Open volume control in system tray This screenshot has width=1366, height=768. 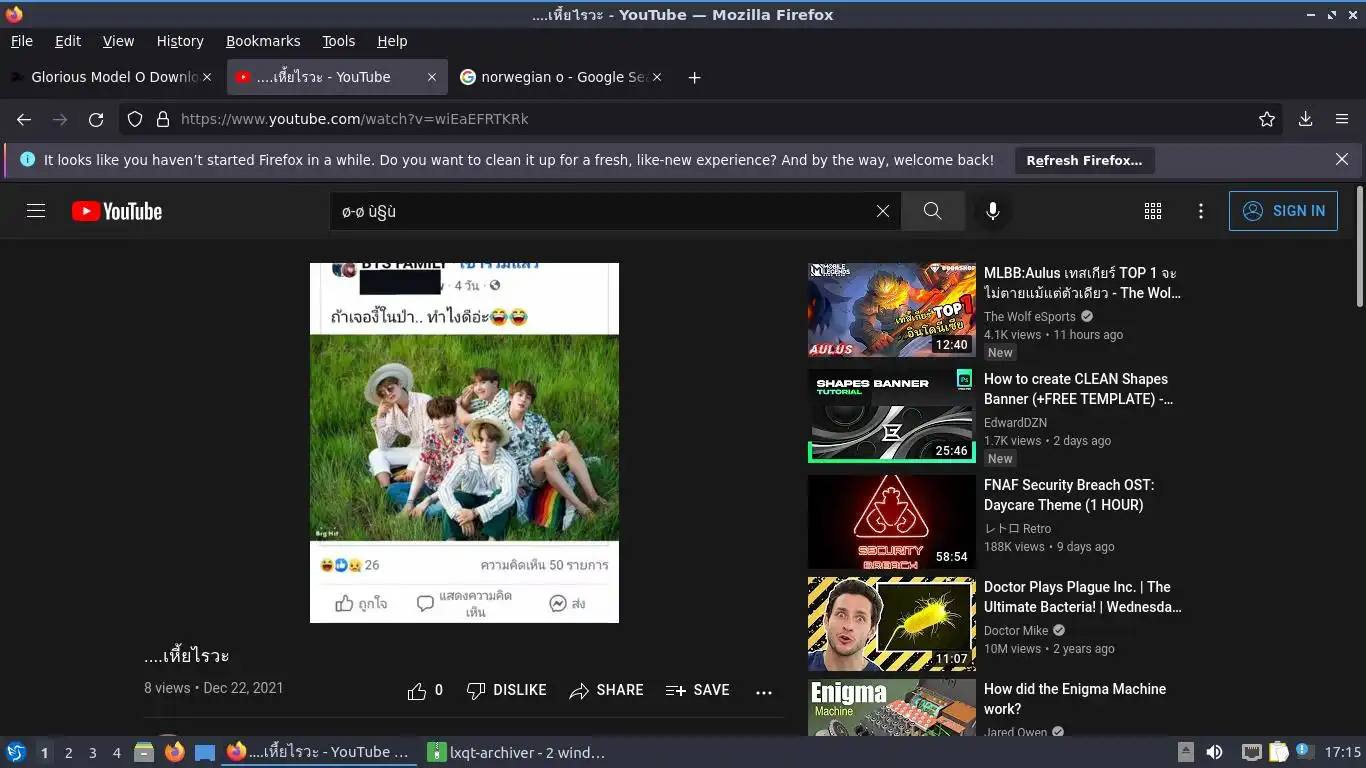point(1214,753)
